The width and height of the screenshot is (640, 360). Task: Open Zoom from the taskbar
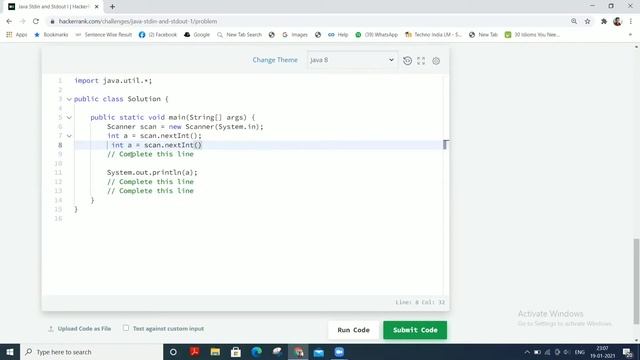[339, 352]
